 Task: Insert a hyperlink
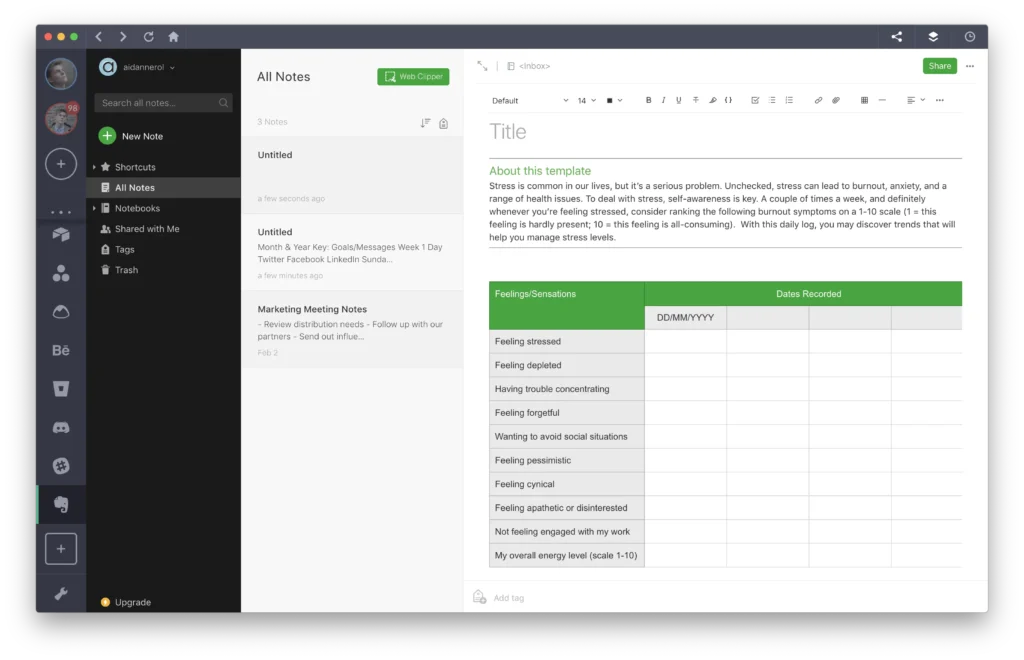tap(818, 101)
